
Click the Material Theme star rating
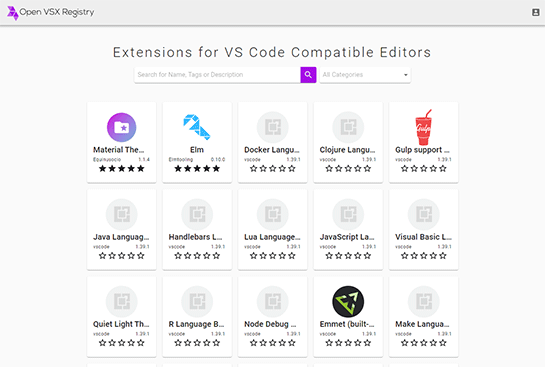pyautogui.click(x=121, y=169)
